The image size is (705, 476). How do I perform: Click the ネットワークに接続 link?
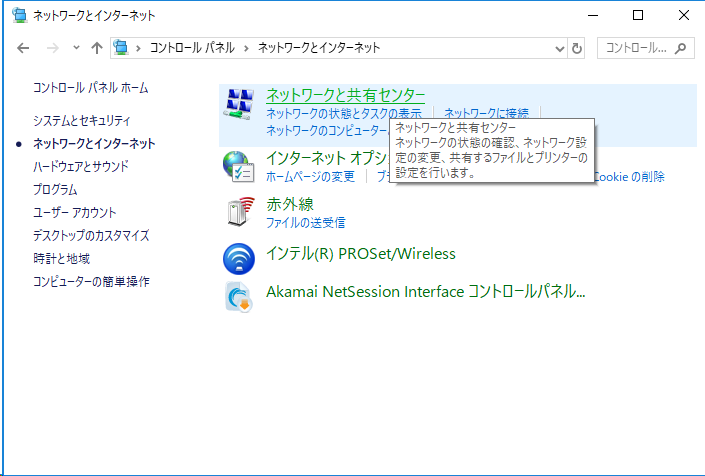pos(486,114)
